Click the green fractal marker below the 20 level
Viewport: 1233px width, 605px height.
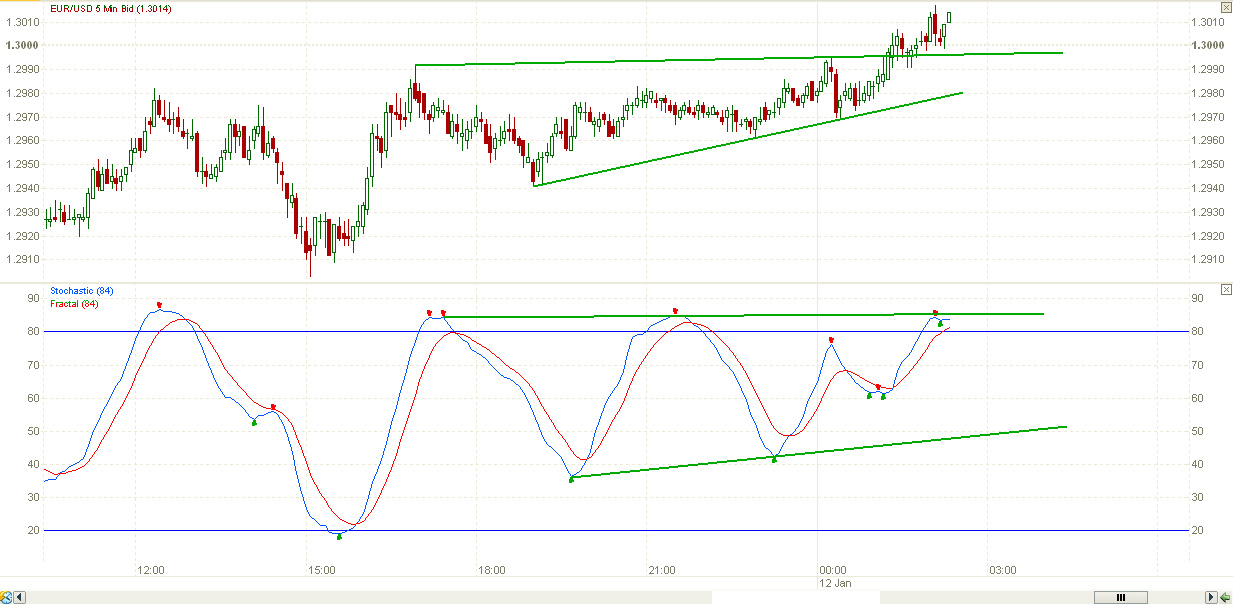[x=339, y=538]
